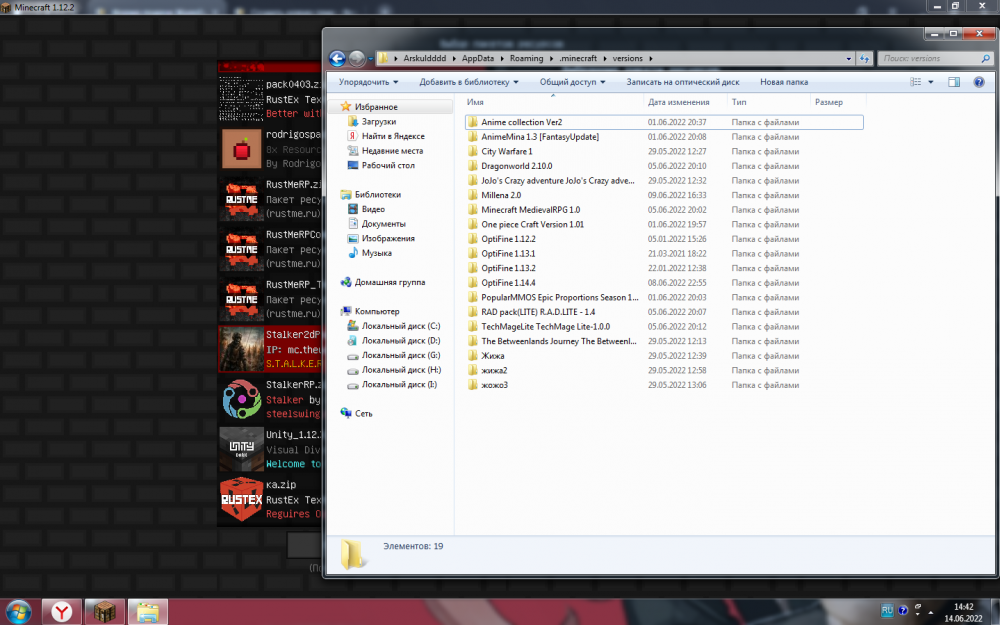Open view options dropdown arrow

point(930,82)
